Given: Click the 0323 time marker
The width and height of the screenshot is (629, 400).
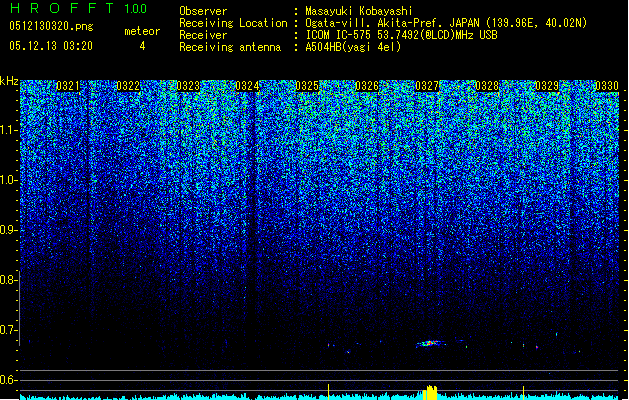Looking at the screenshot, I should pyautogui.click(x=188, y=86).
